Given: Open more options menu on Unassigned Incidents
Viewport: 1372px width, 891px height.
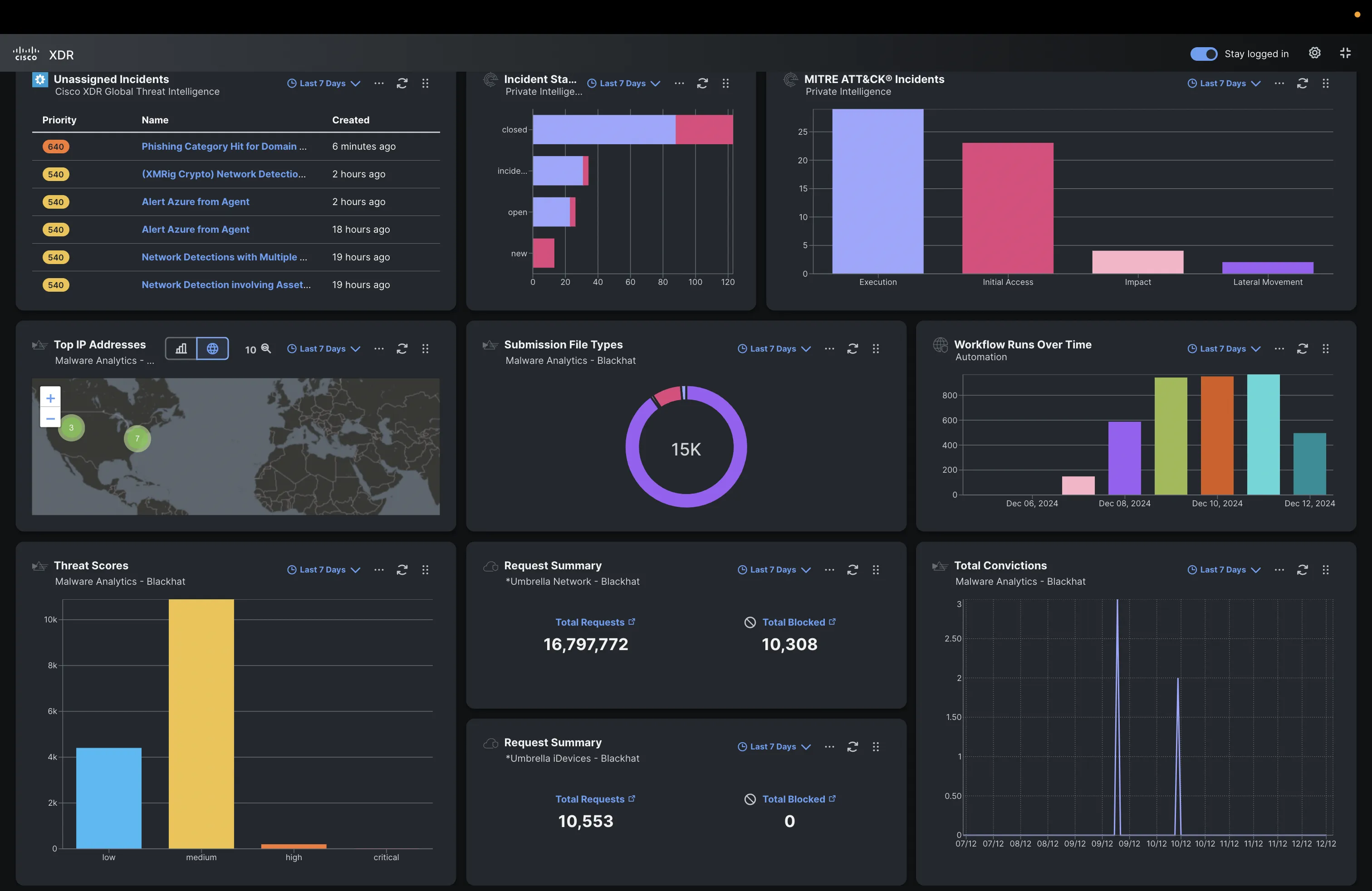Looking at the screenshot, I should click(379, 83).
